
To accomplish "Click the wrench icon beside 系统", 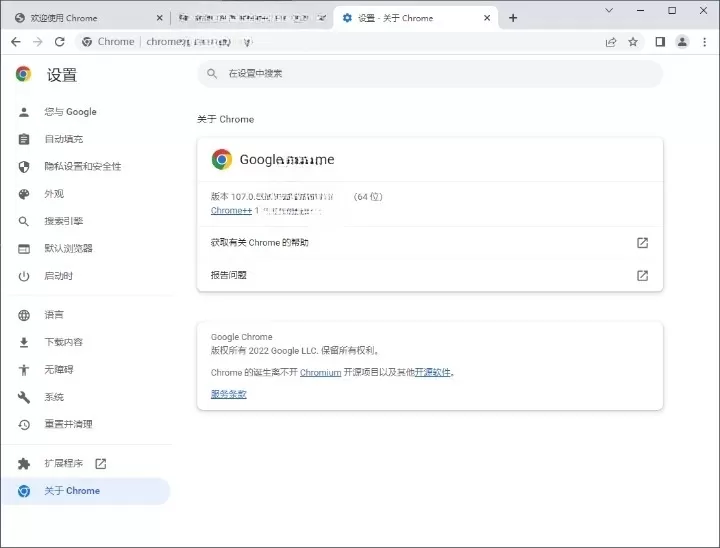I will (x=24, y=397).
